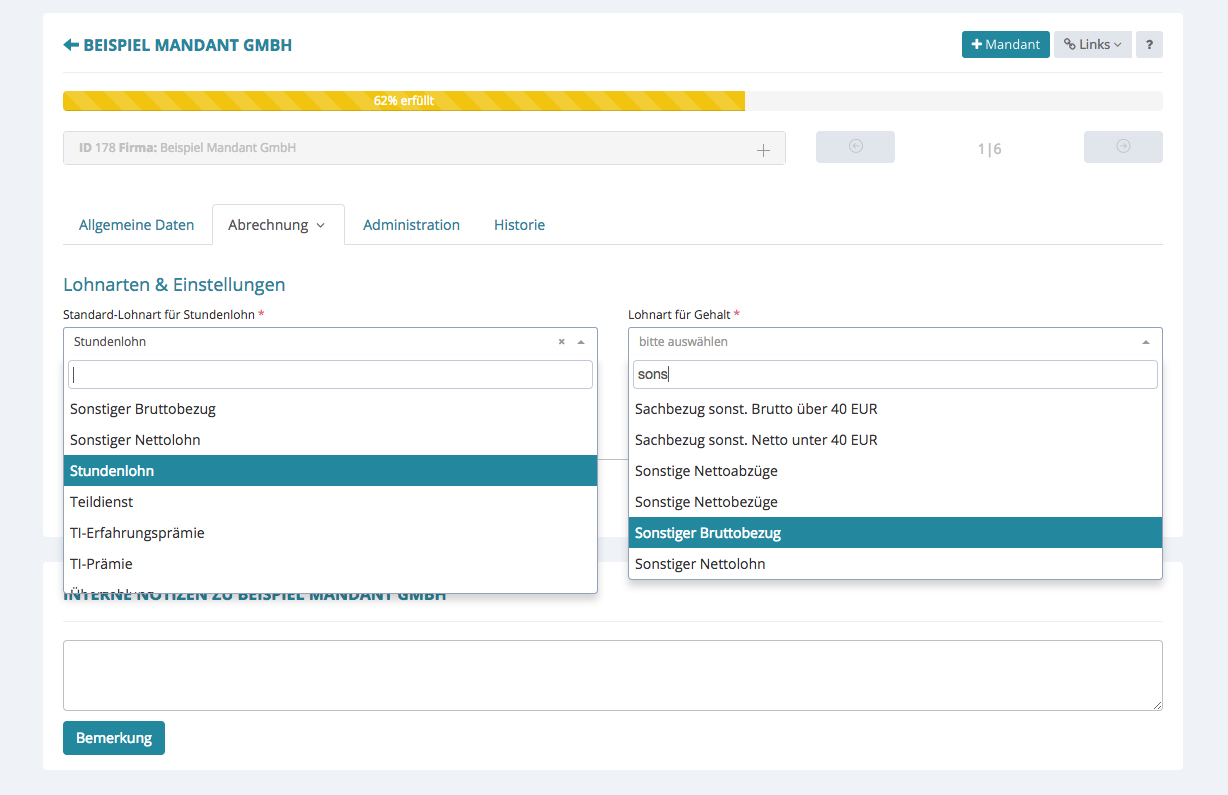Click the back arrow beside Beispiel Mandant GmbH
The image size is (1228, 795).
71,45
